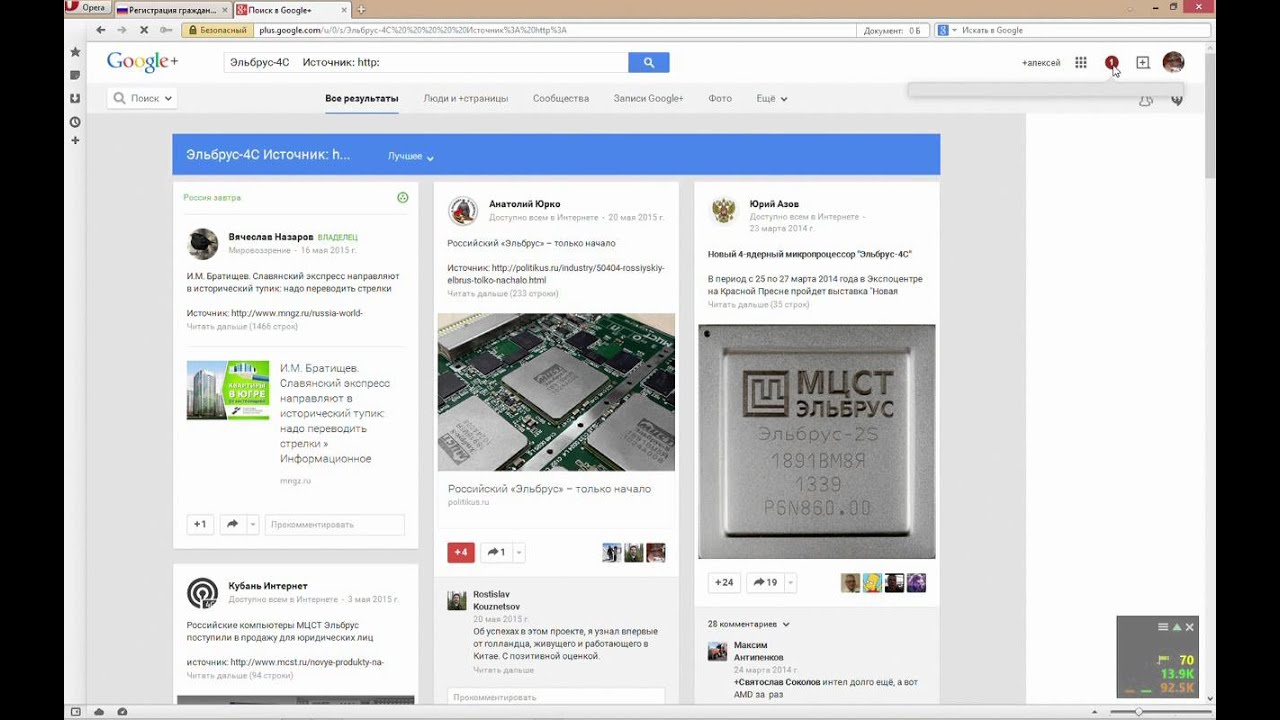Screen dimensions: 1280x720
Task: Expand 'Читать дальше (233 строки)'
Action: (503, 293)
